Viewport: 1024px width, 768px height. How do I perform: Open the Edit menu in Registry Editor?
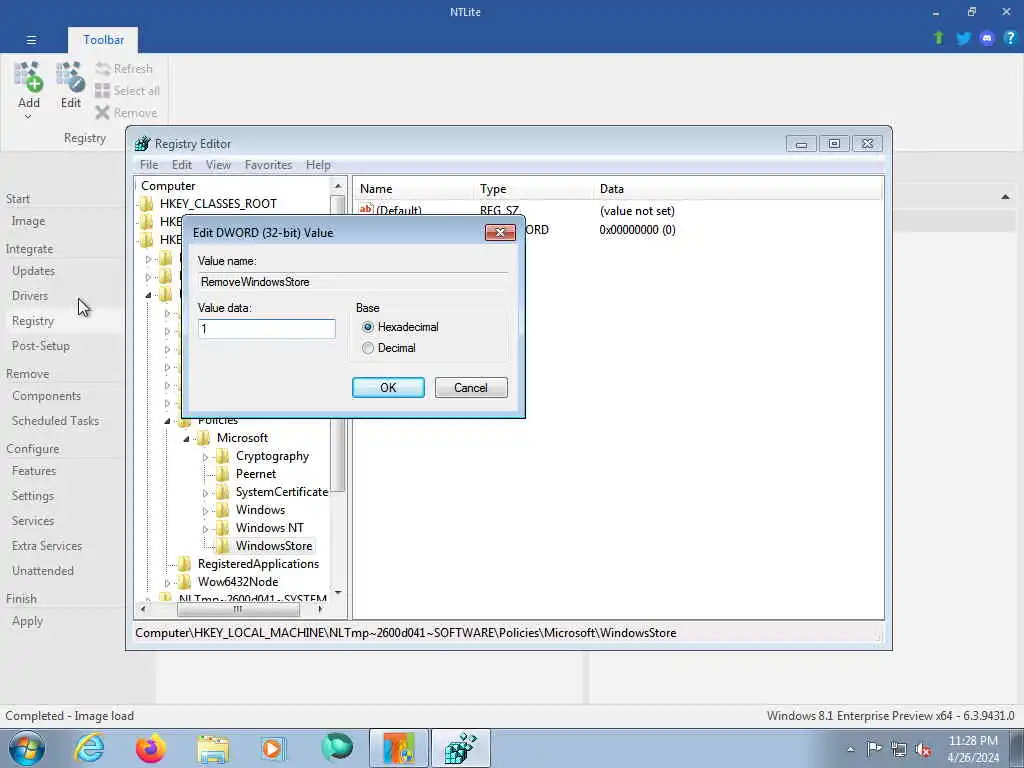pyautogui.click(x=182, y=165)
